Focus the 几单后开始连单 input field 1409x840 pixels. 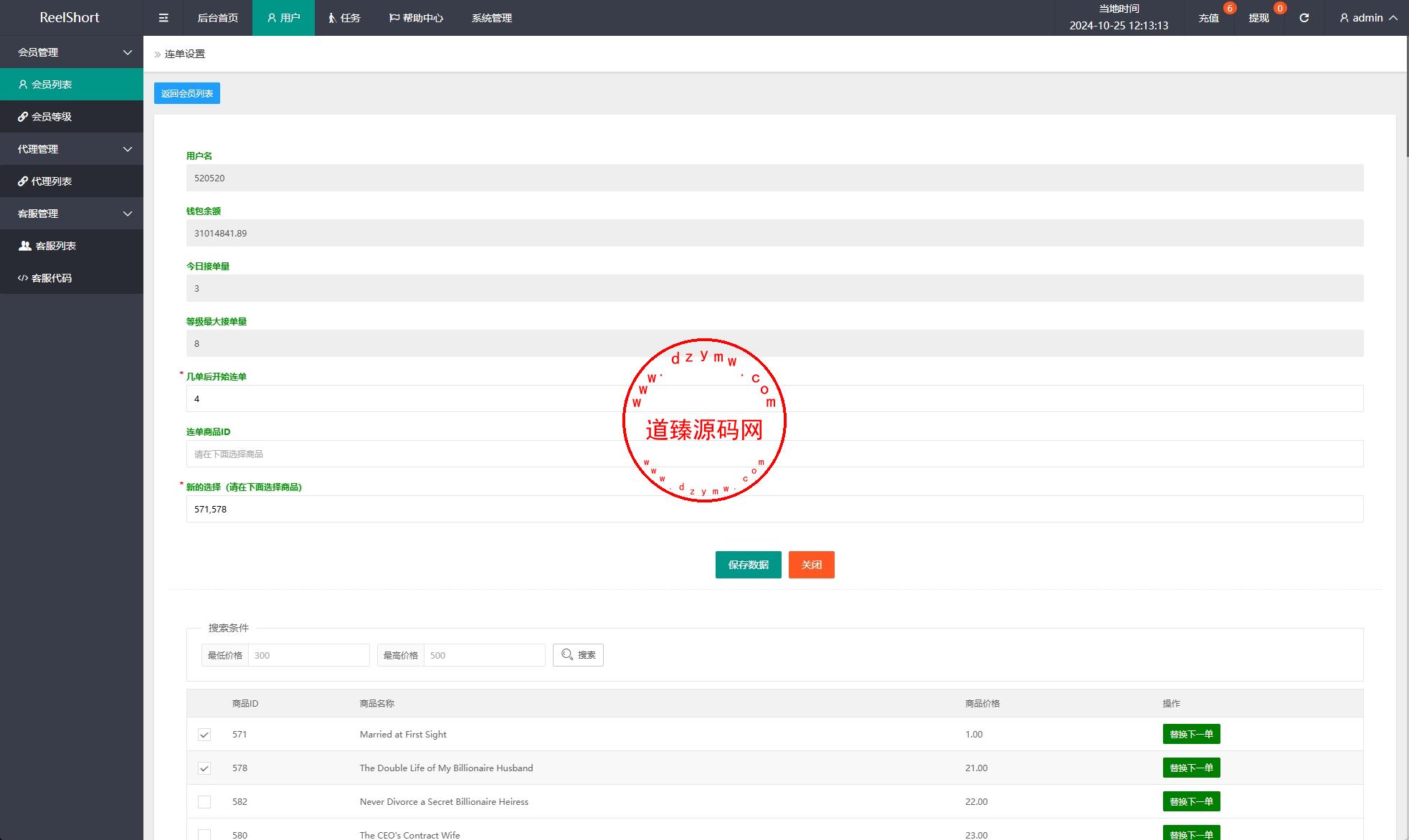[x=774, y=398]
